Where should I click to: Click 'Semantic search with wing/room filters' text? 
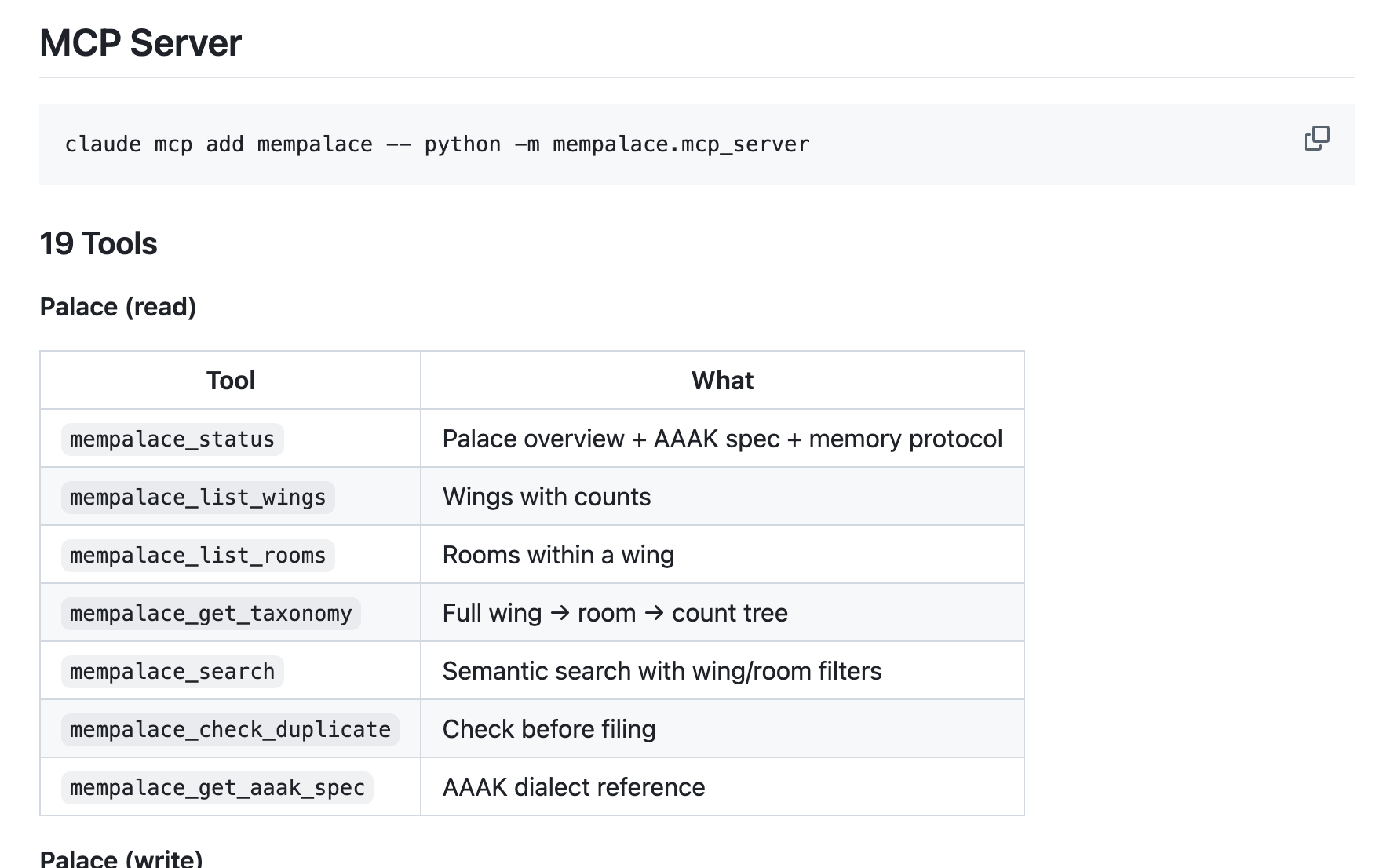[662, 671]
